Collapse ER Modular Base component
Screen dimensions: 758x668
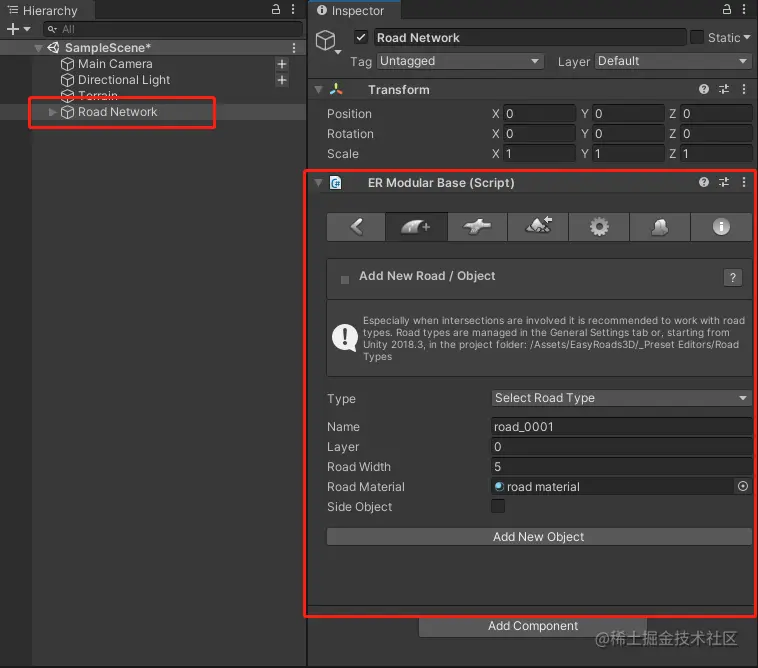(x=318, y=183)
